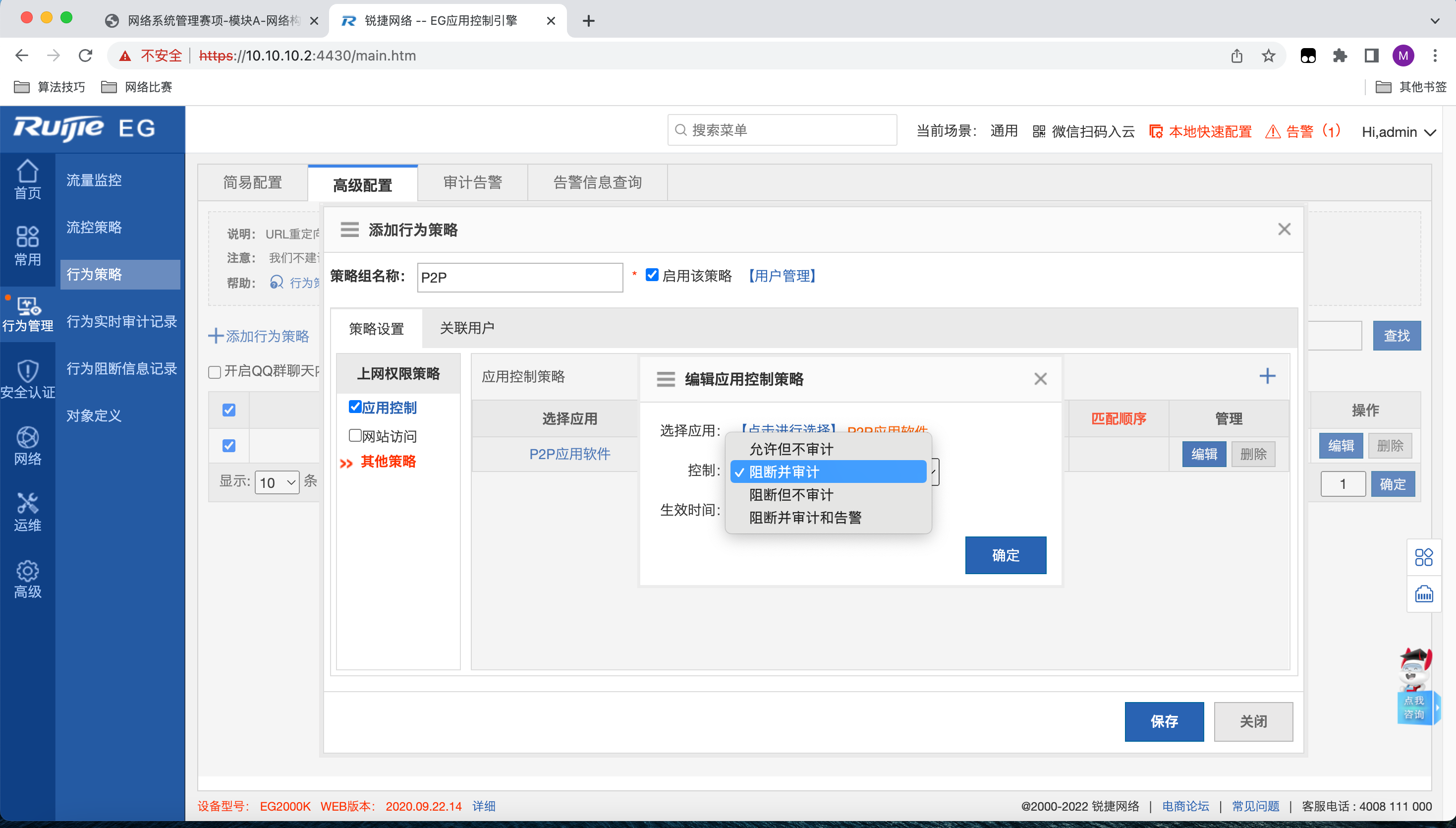The image size is (1456, 828).
Task: Click the 策略组名称 input field
Action: tap(520, 278)
